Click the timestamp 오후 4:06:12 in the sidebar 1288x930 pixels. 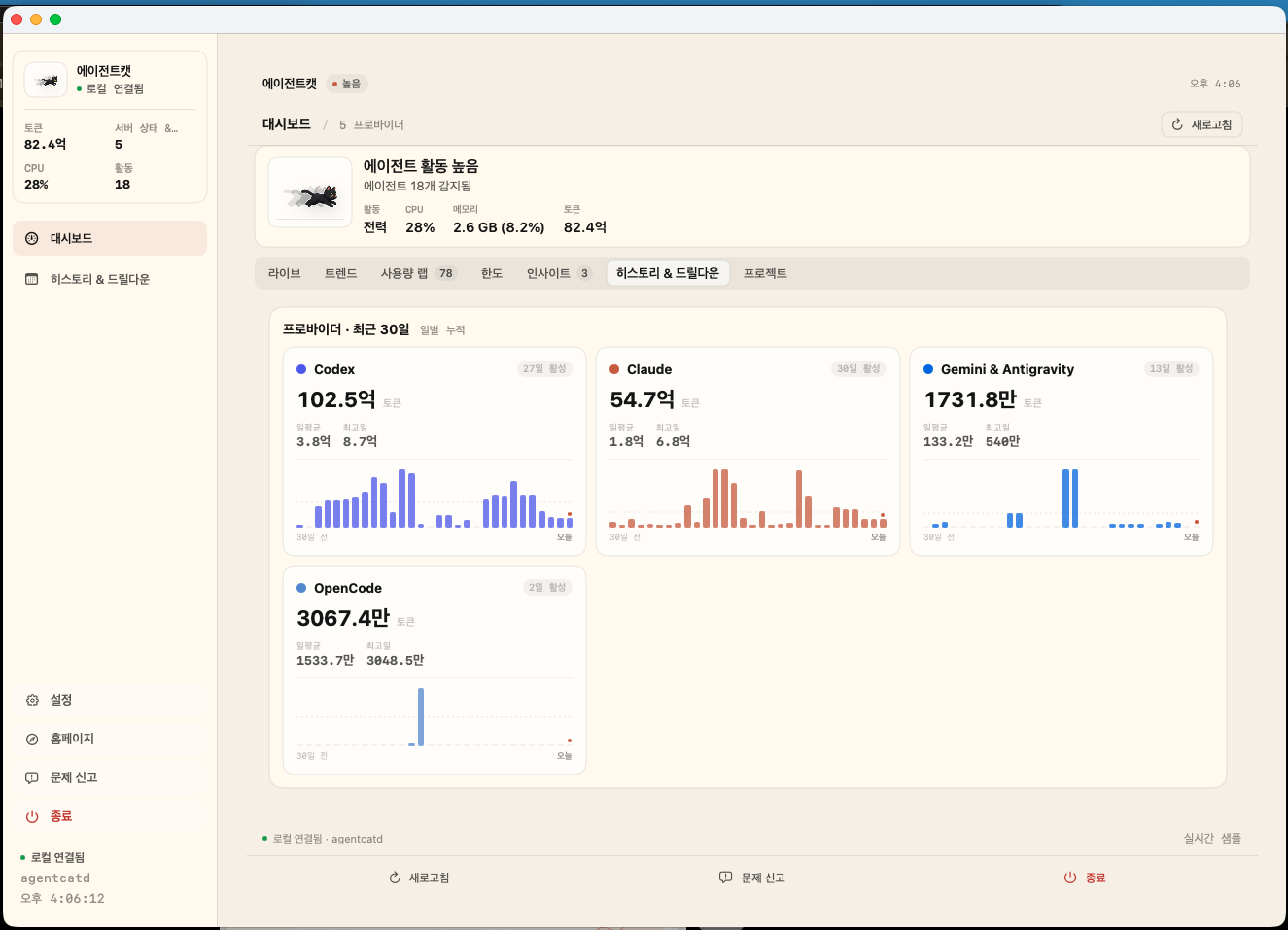(x=62, y=898)
